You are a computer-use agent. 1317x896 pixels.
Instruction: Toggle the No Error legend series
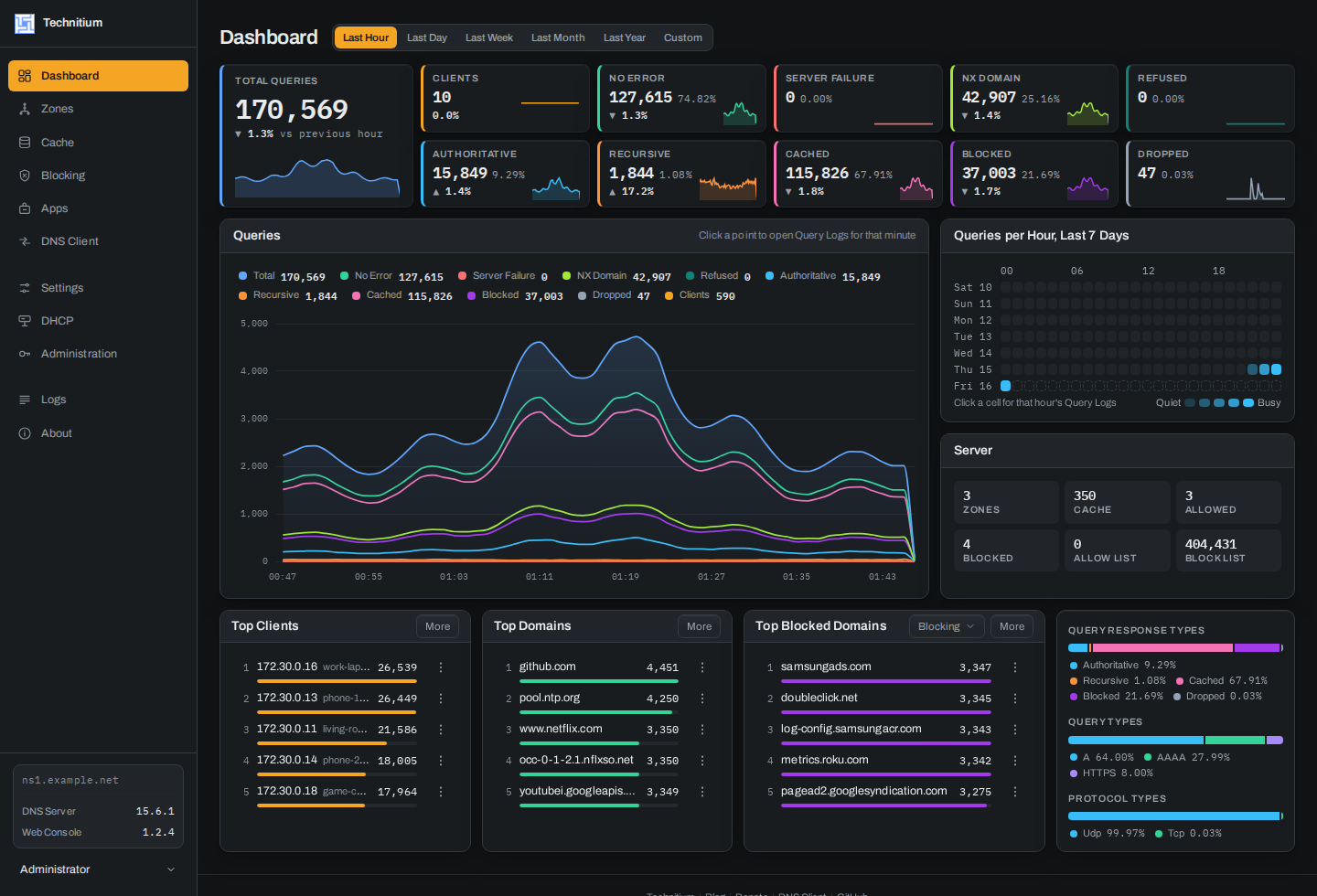[391, 276]
